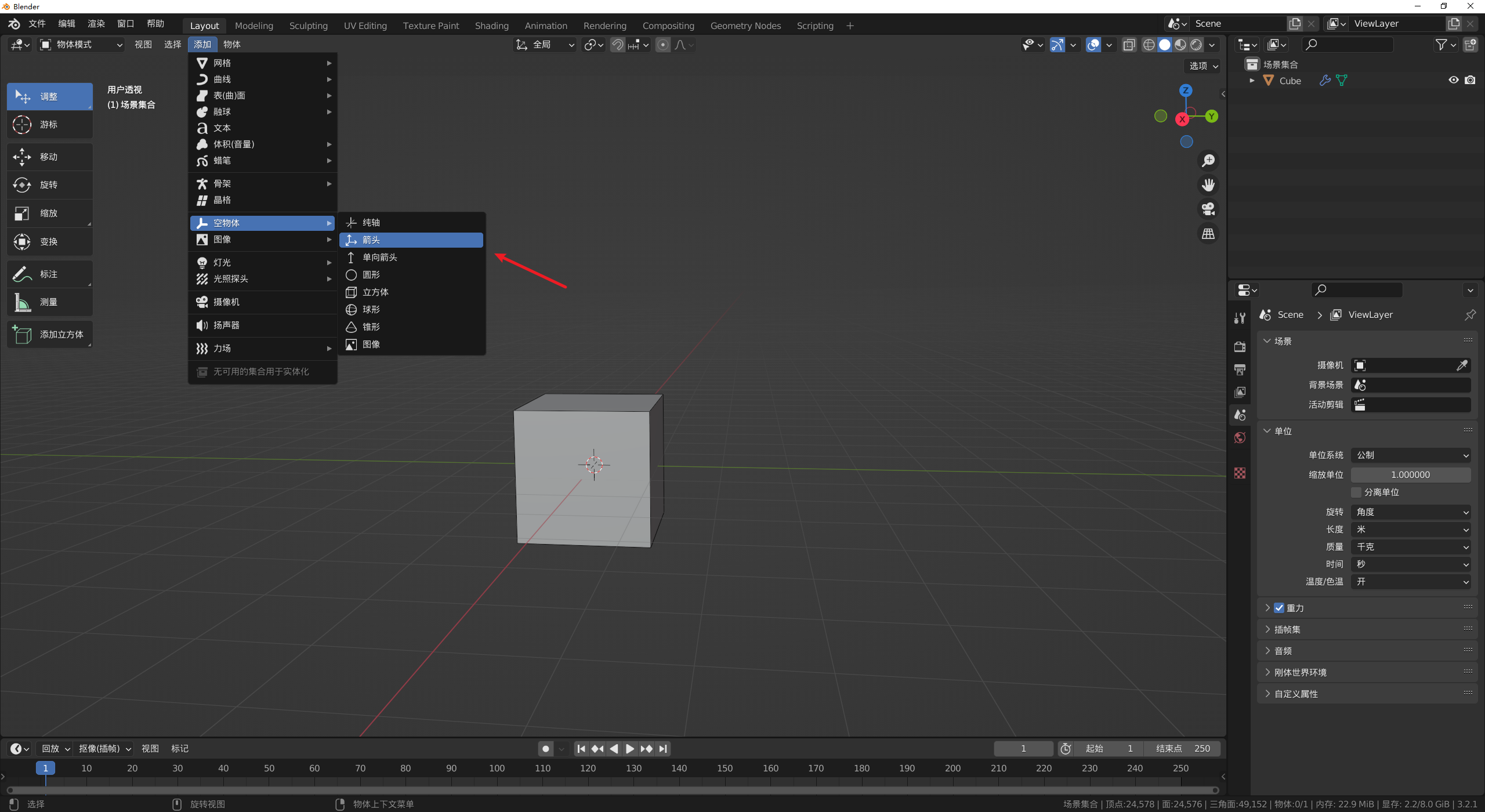The width and height of the screenshot is (1485, 812).
Task: Hide Cube with eye icon in outliner
Action: 1453,80
